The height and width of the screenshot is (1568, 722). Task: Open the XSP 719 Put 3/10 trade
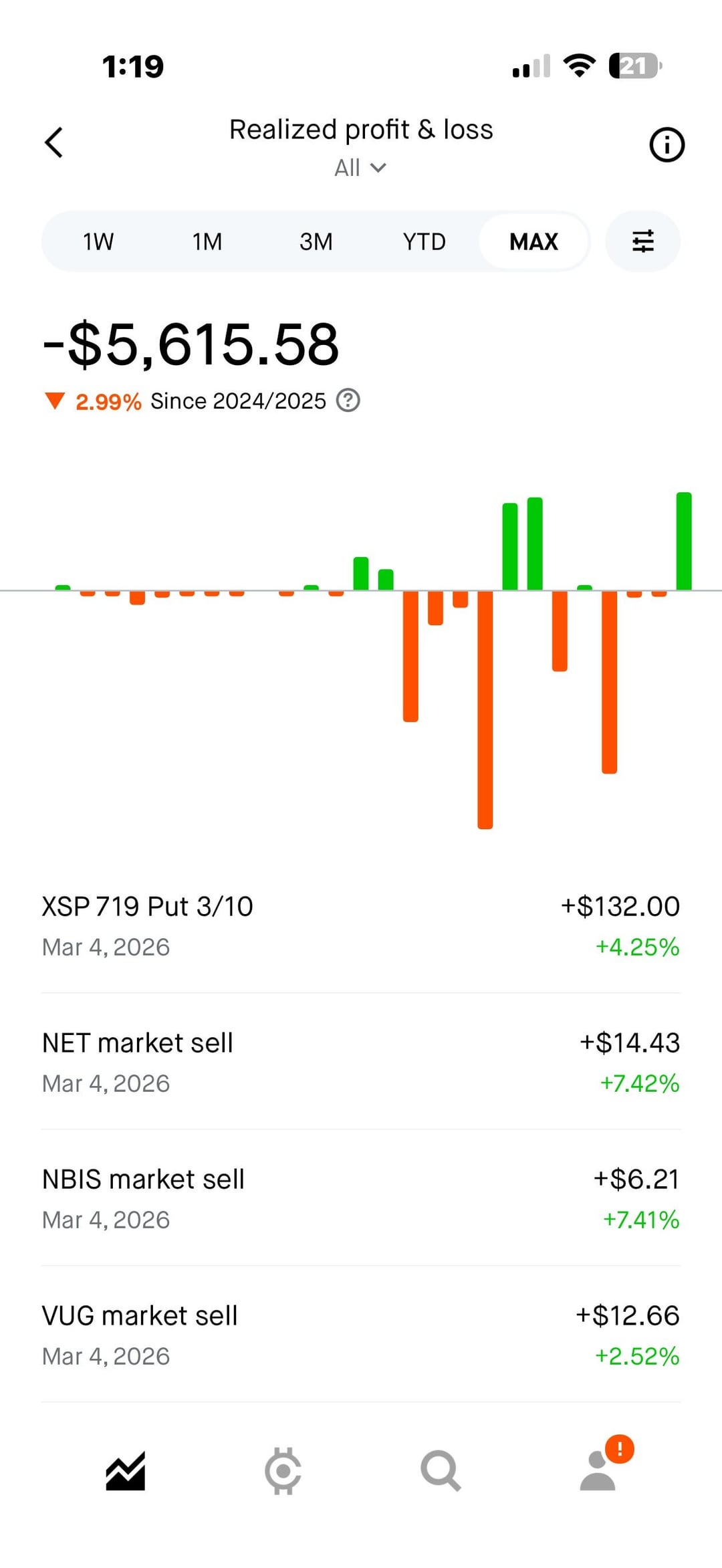coord(361,926)
